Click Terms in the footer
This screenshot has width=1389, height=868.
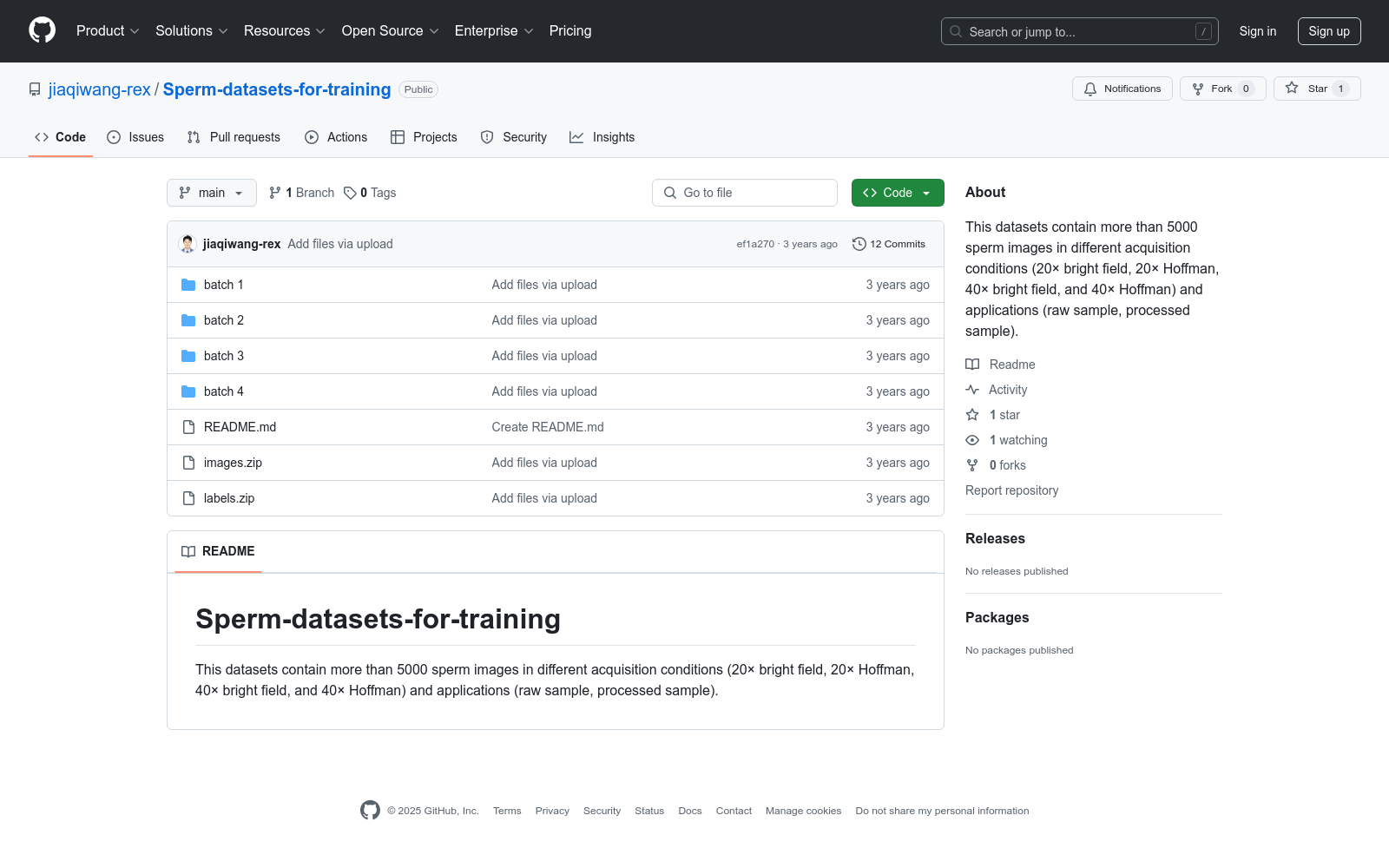tap(507, 811)
